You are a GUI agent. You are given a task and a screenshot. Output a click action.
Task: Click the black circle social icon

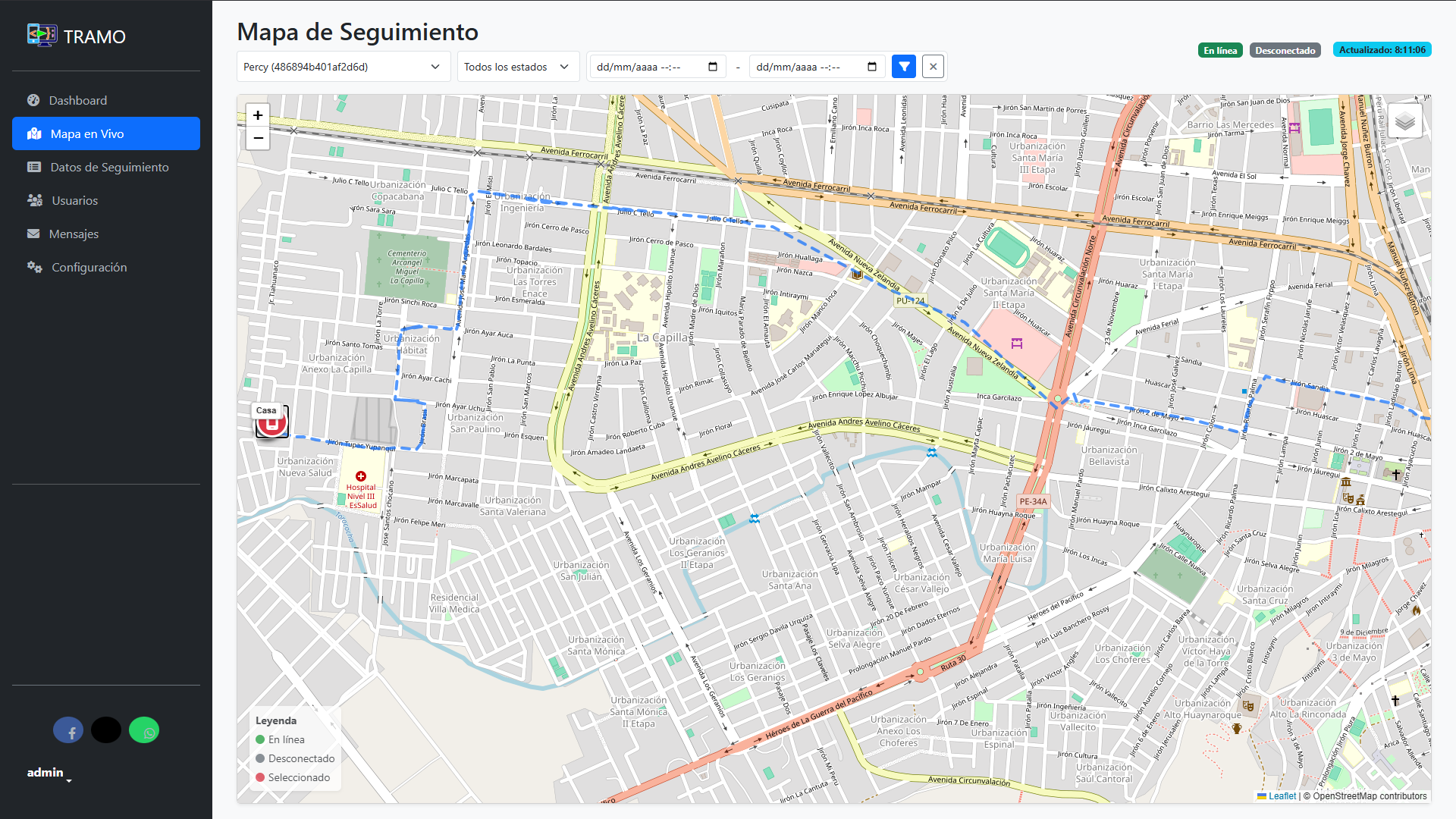[x=106, y=730]
